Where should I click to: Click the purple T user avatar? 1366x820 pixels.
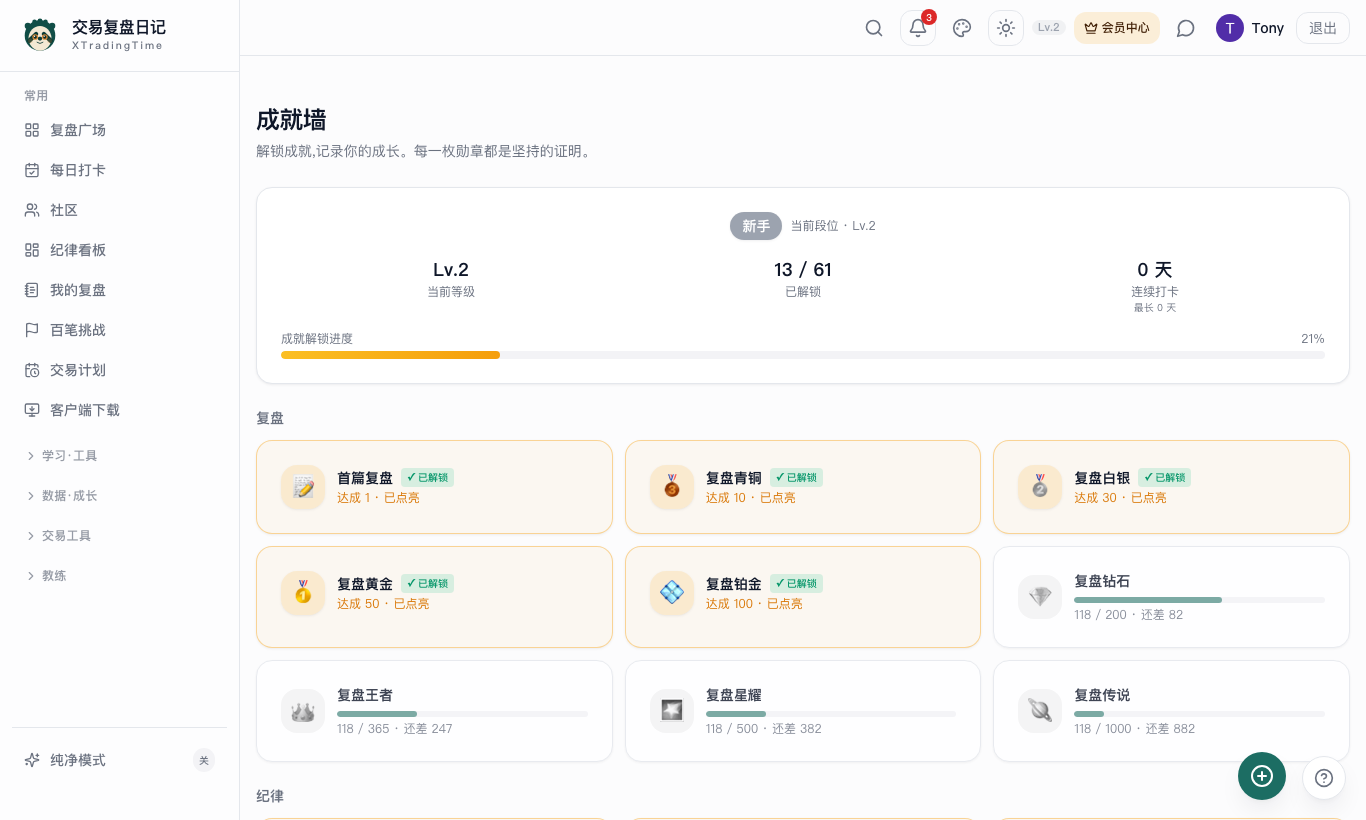pos(1230,28)
